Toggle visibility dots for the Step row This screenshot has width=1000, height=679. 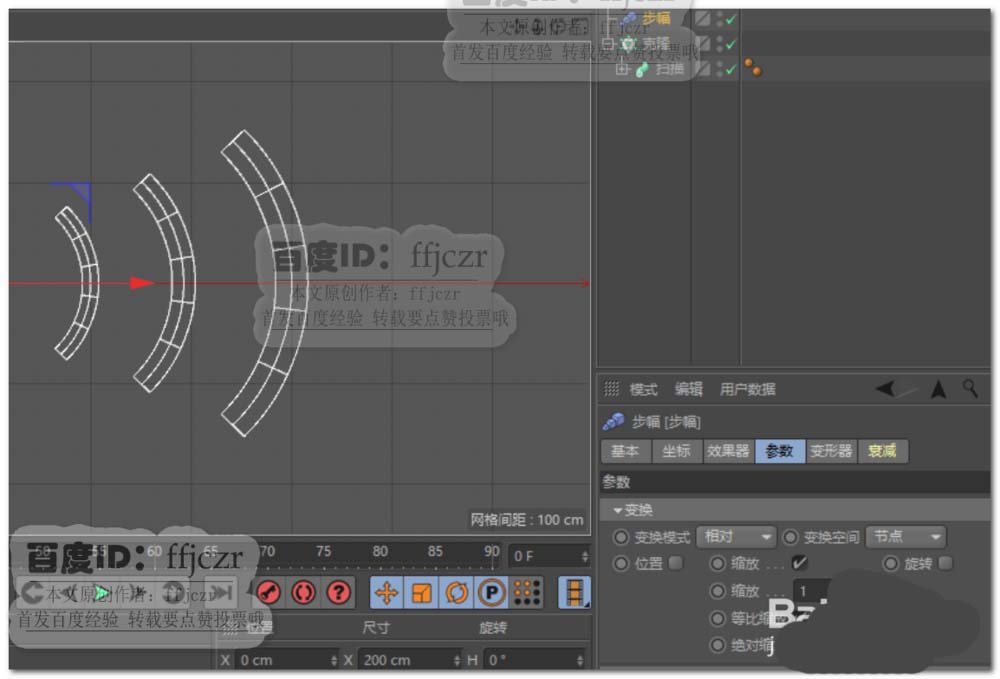pos(719,19)
